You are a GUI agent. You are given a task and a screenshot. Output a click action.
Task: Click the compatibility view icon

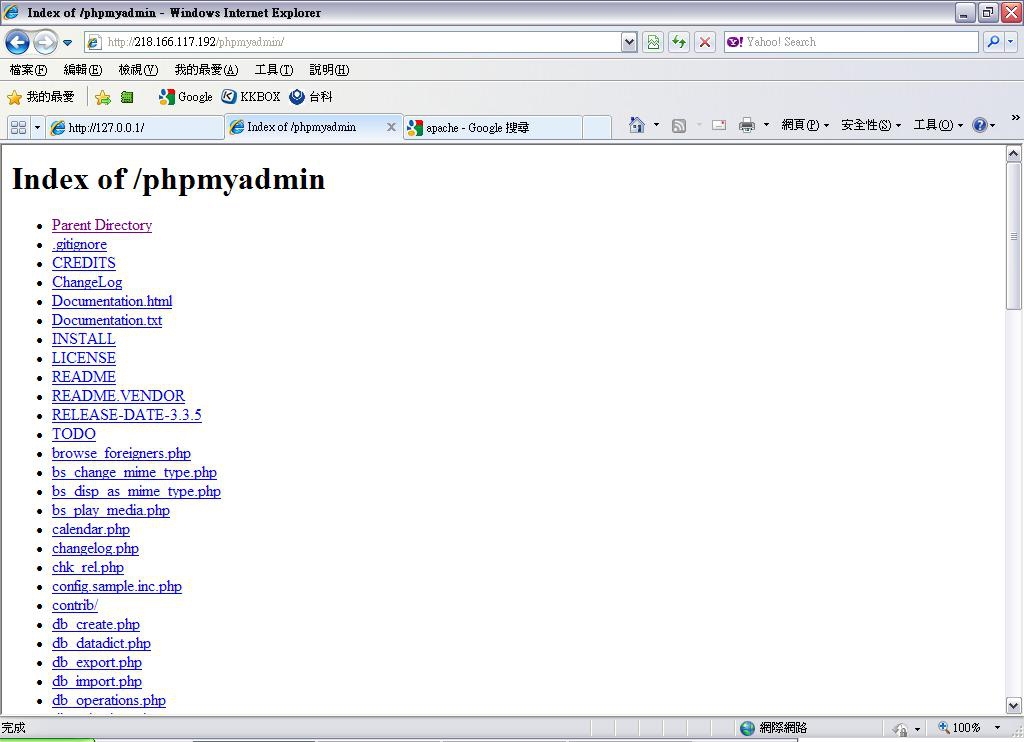coord(653,42)
